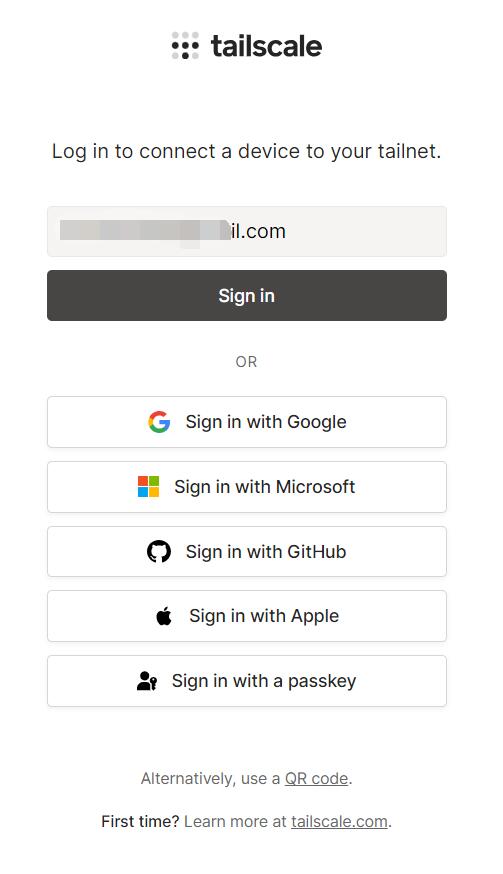Choose the Sign in with Google label

[x=266, y=422]
